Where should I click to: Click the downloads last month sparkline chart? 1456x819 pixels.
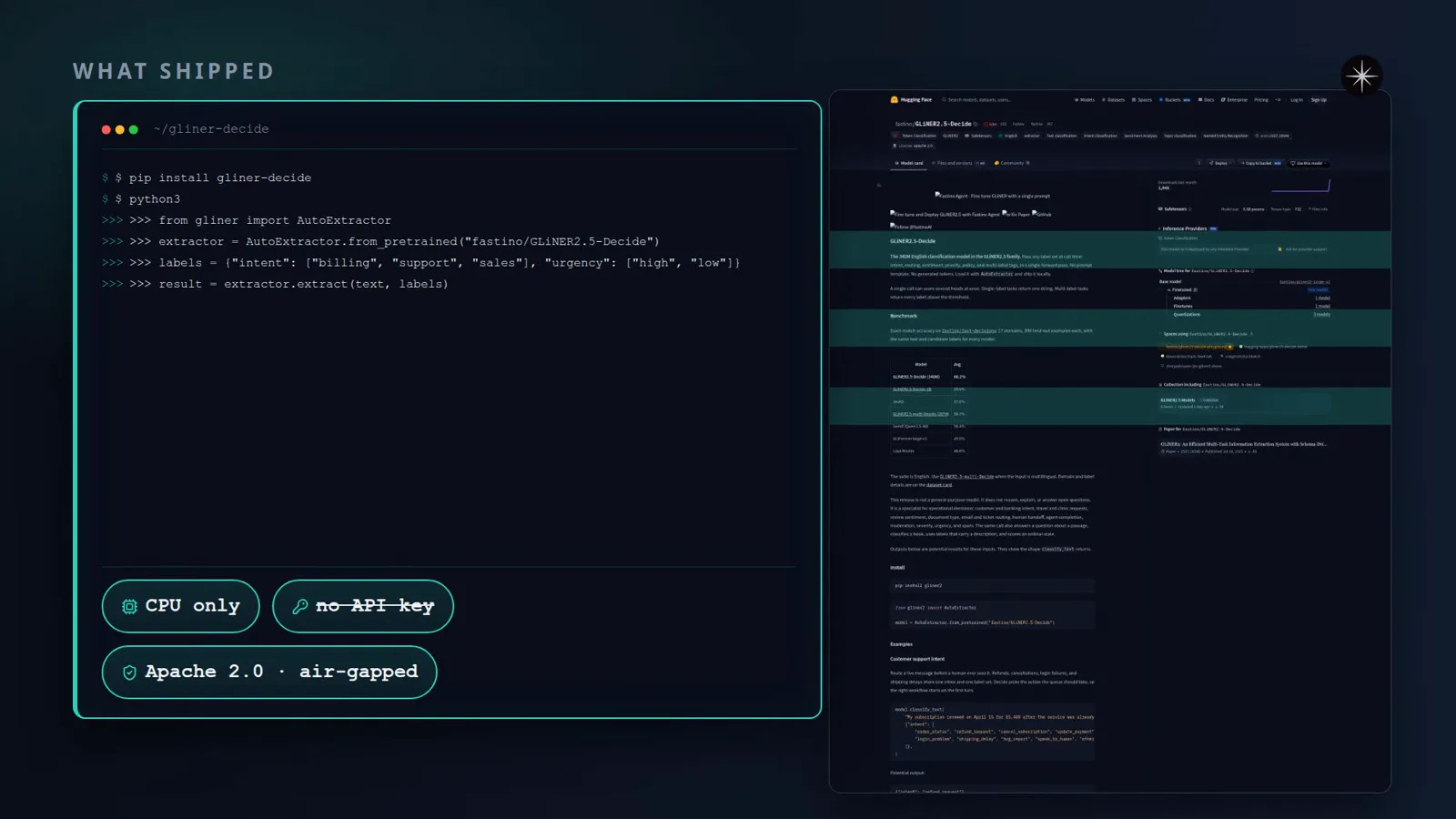click(1300, 187)
